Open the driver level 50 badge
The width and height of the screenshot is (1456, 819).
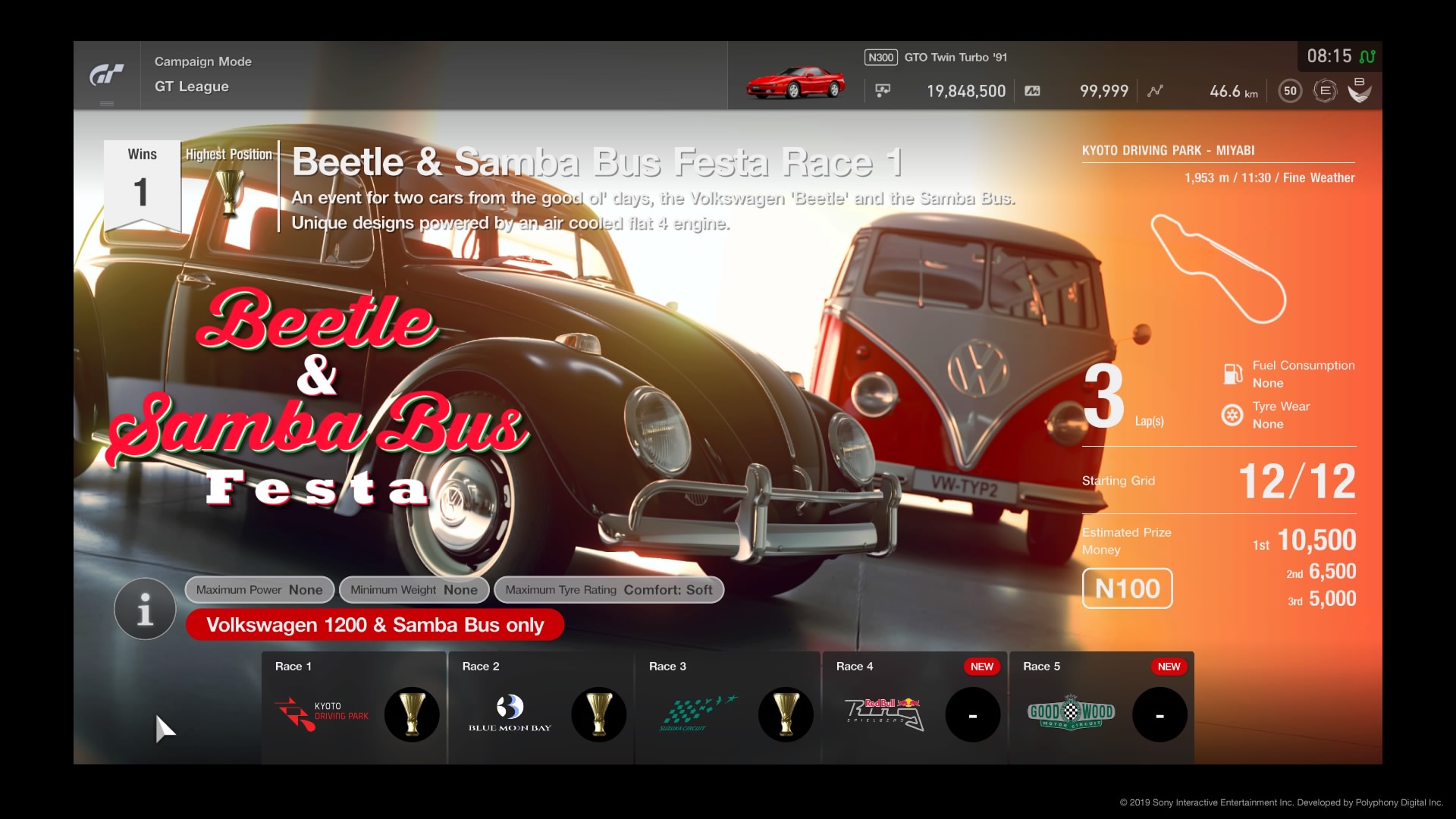pyautogui.click(x=1289, y=91)
